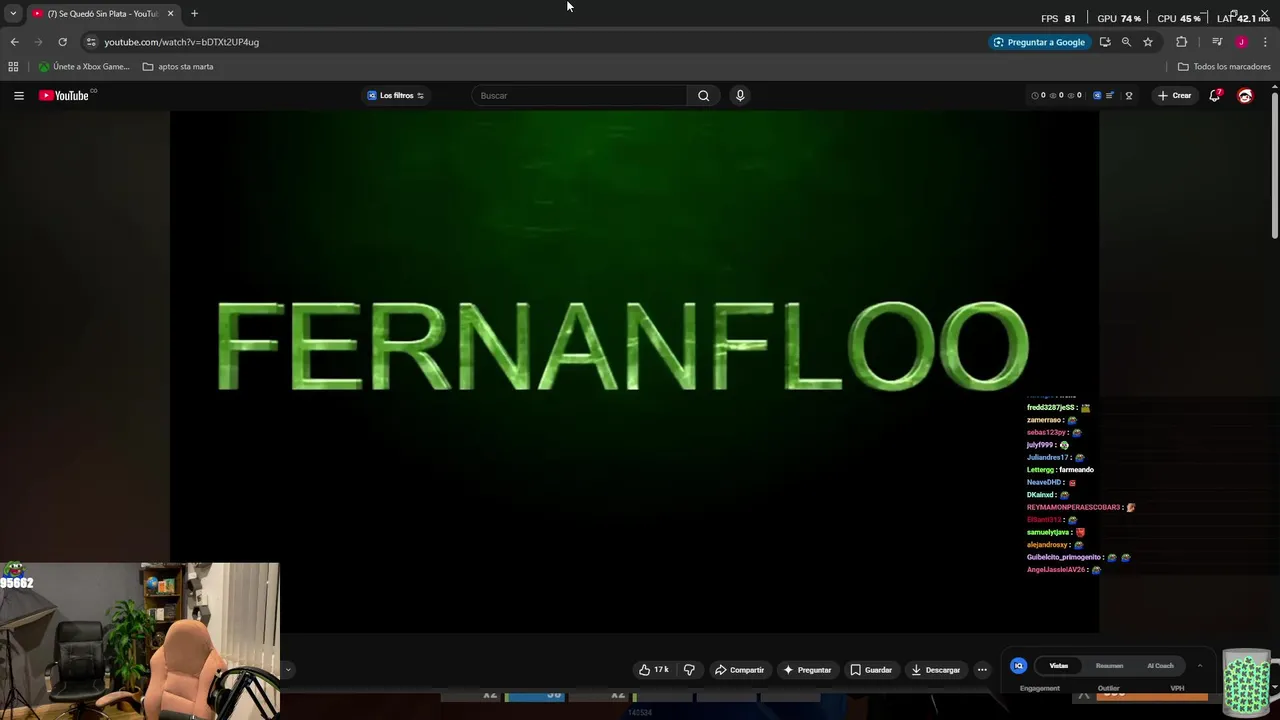1280x720 pixels.
Task: Click the list icon beside the trophy
Action: pyautogui.click(x=1110, y=96)
